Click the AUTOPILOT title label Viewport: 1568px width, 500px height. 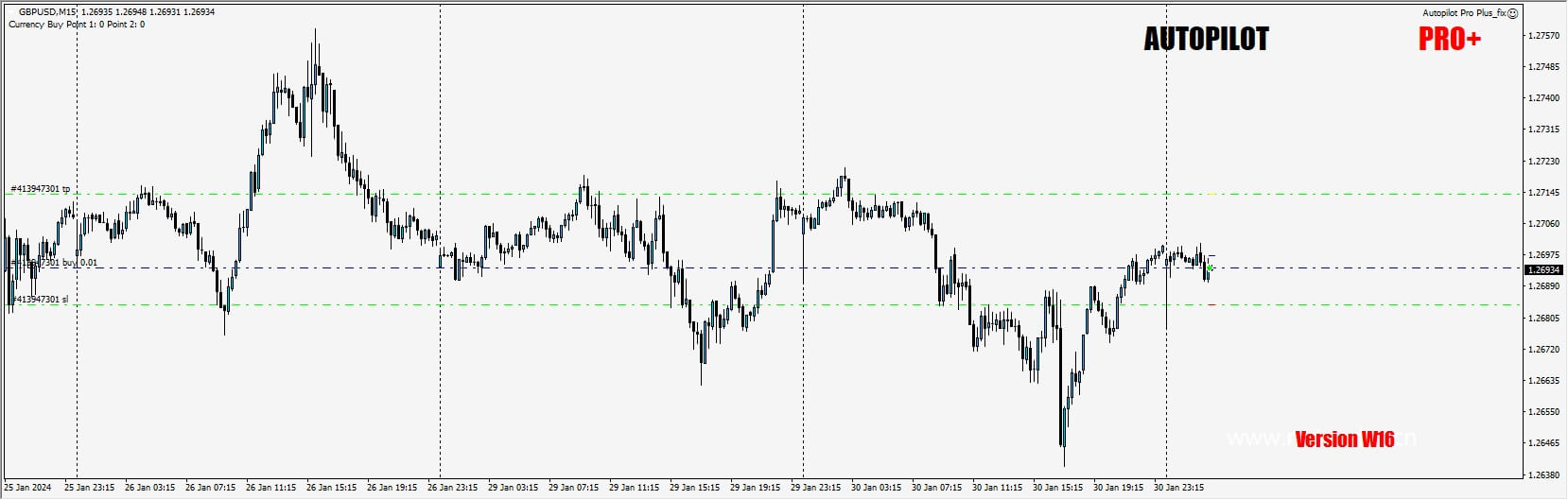pos(1206,39)
